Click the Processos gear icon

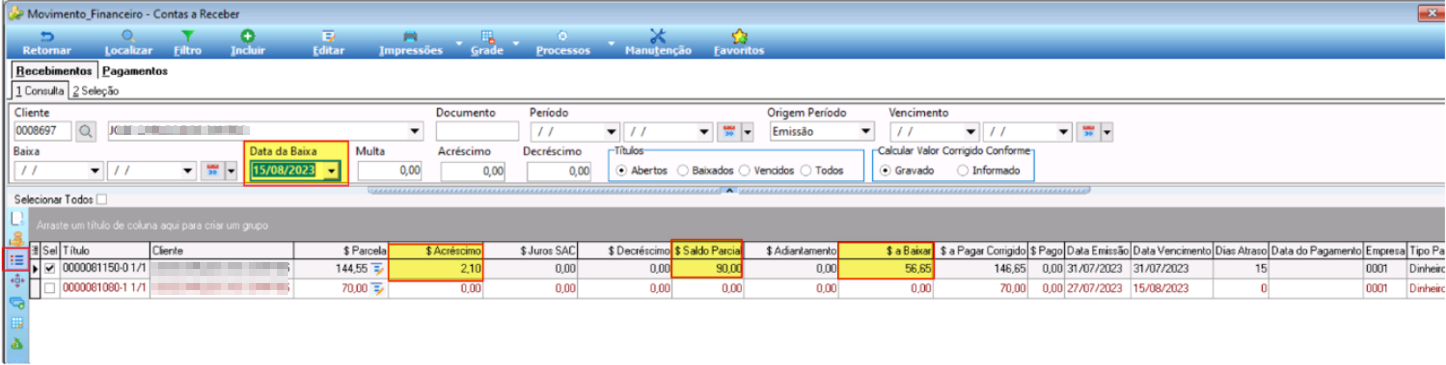(x=562, y=35)
